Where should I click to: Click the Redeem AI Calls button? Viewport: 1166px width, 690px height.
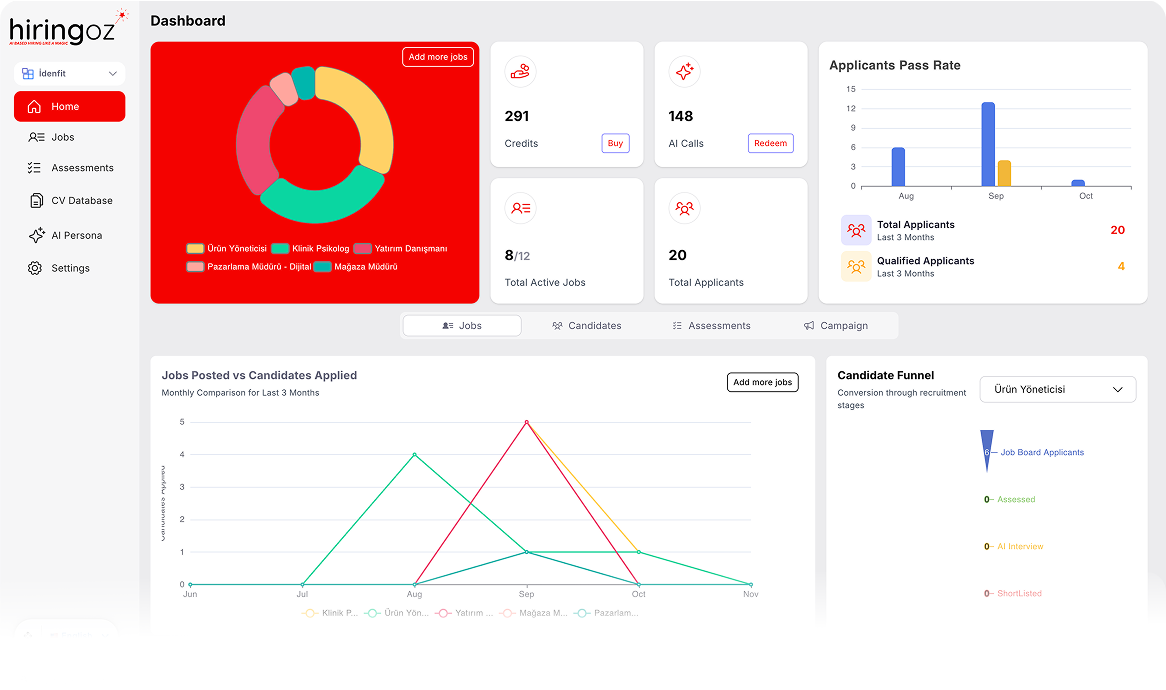(x=770, y=144)
